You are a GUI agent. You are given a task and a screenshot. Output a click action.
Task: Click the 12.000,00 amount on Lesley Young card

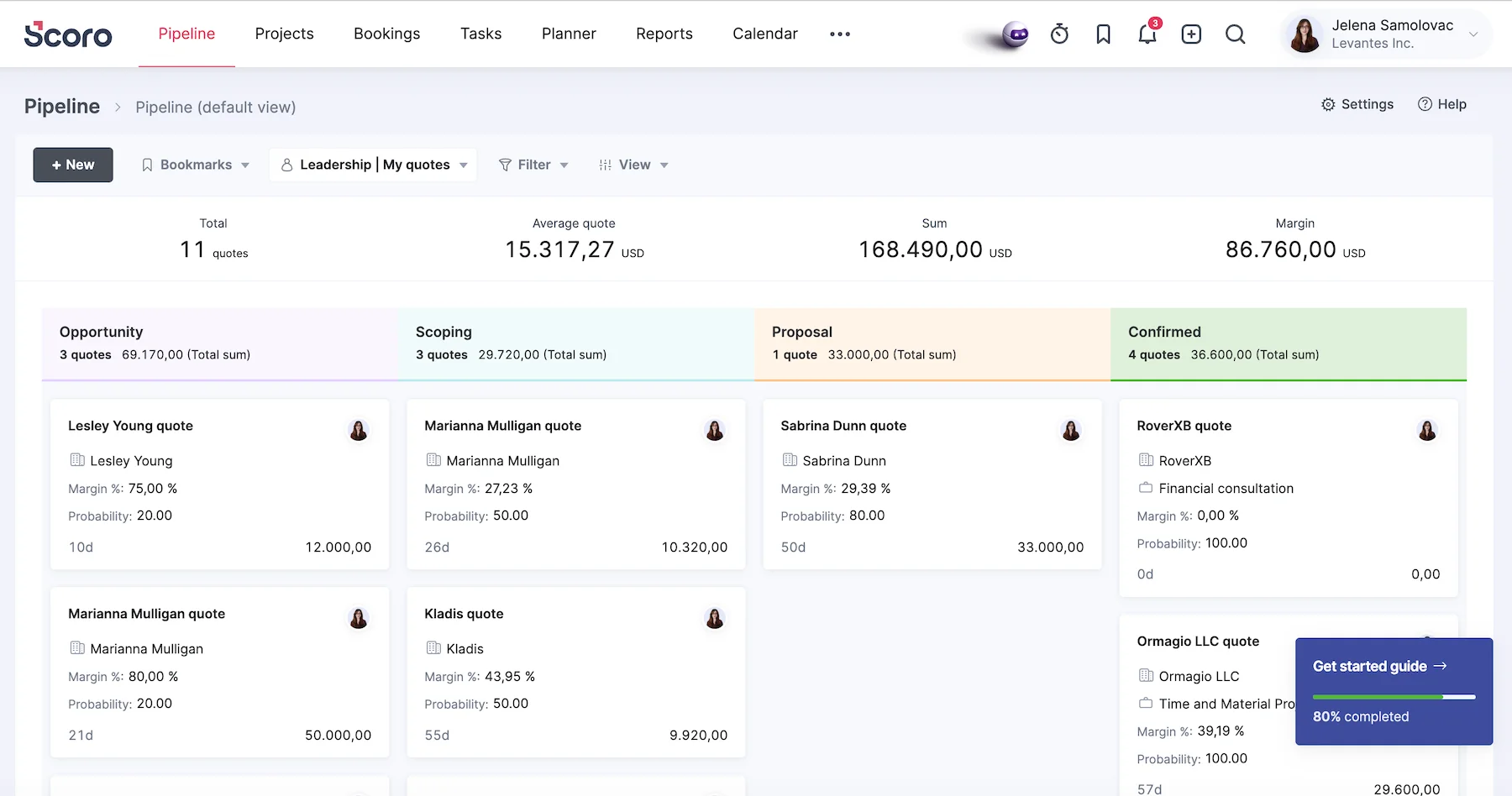[339, 547]
